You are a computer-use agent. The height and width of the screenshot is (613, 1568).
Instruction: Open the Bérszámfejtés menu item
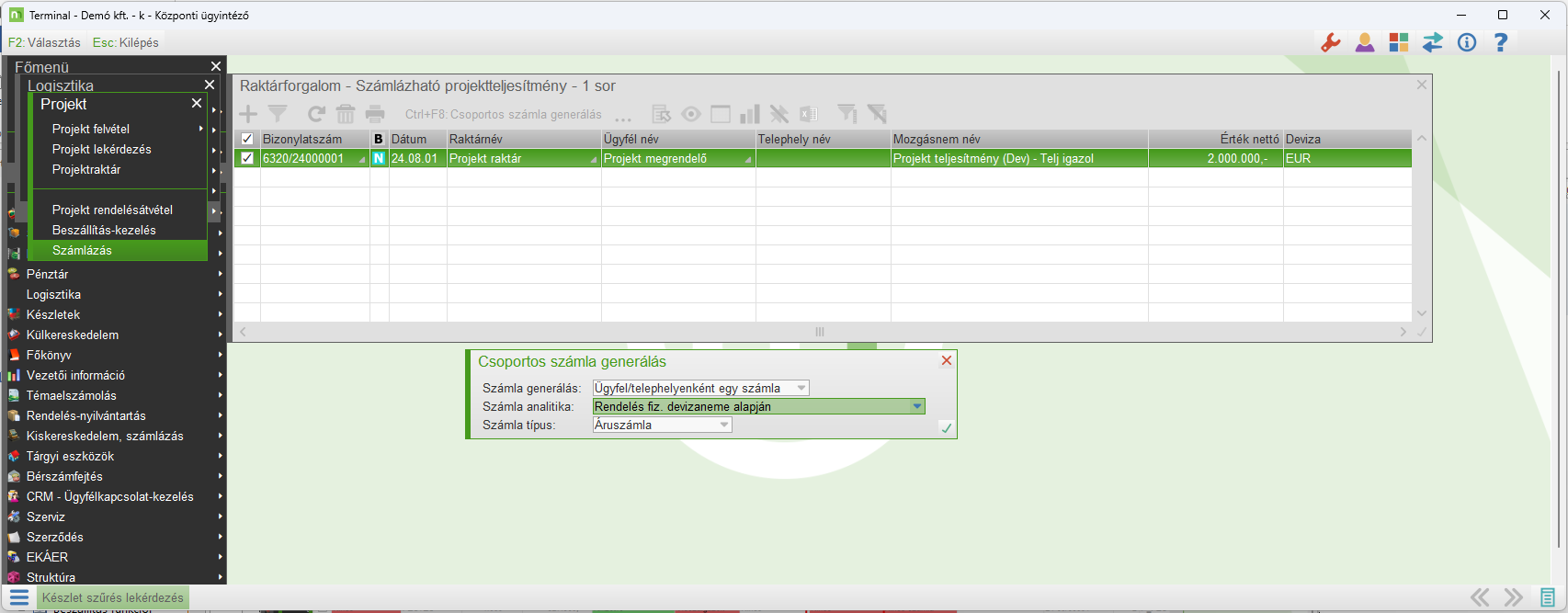click(x=116, y=476)
